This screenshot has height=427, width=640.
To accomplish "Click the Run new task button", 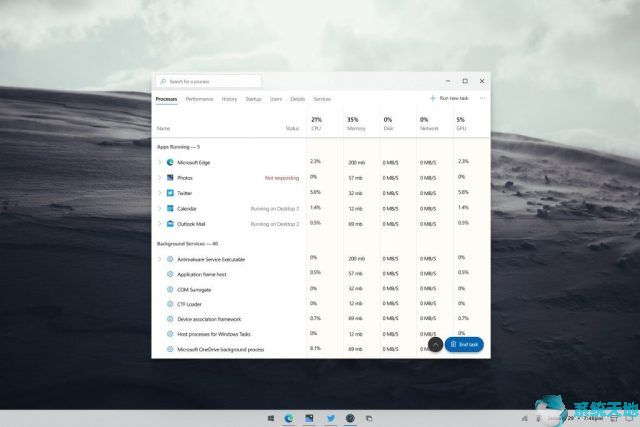I will (449, 98).
